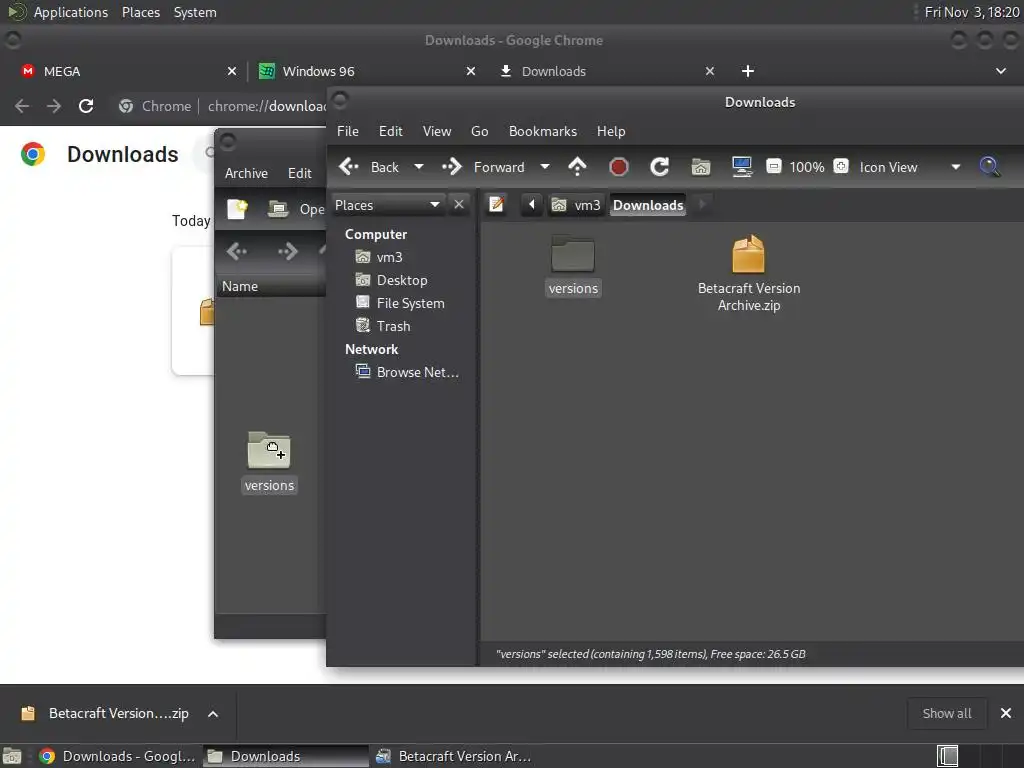Open the Places sidebar selector dropdown
This screenshot has width=1024, height=768.
(388, 205)
